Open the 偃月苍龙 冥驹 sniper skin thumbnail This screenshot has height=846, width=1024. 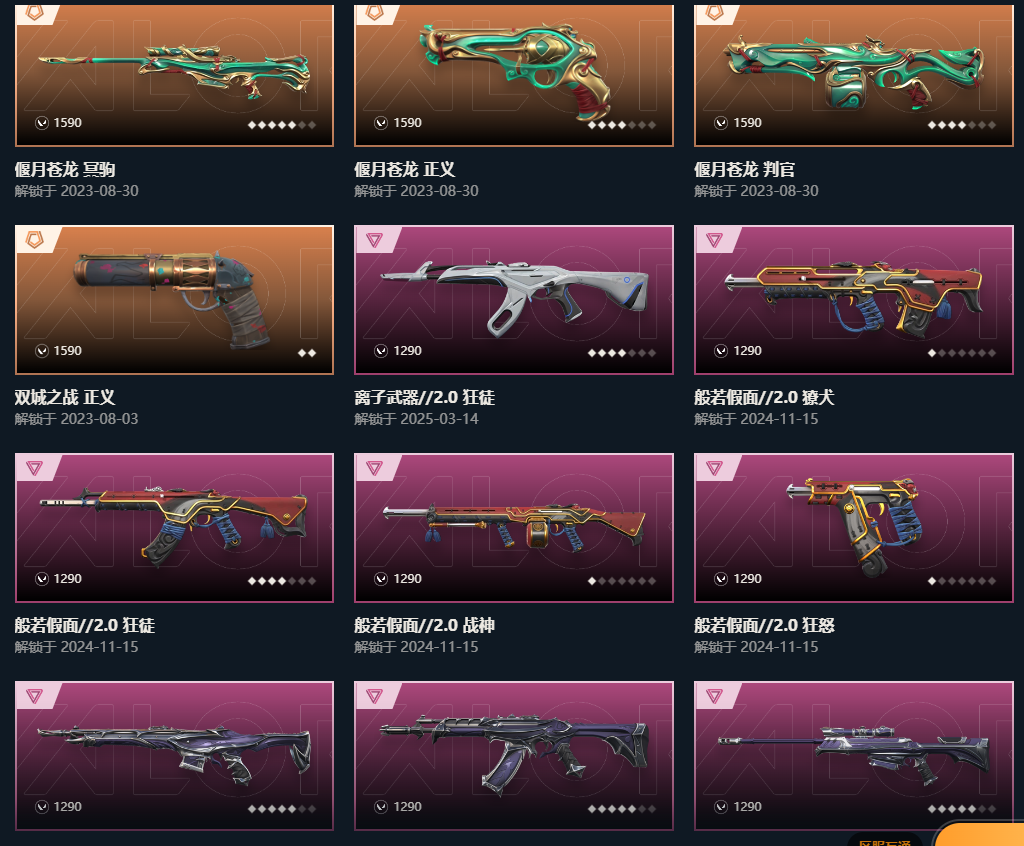(x=174, y=75)
